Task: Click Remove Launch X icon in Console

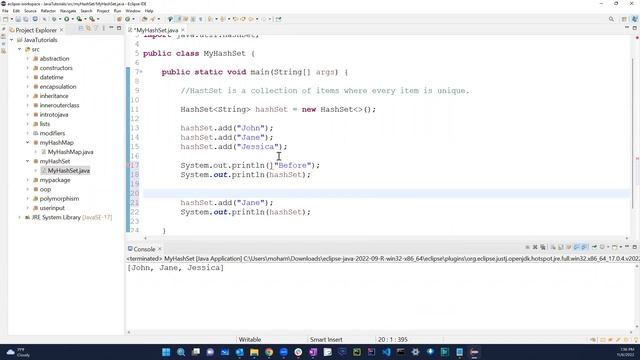Action: tap(535, 247)
